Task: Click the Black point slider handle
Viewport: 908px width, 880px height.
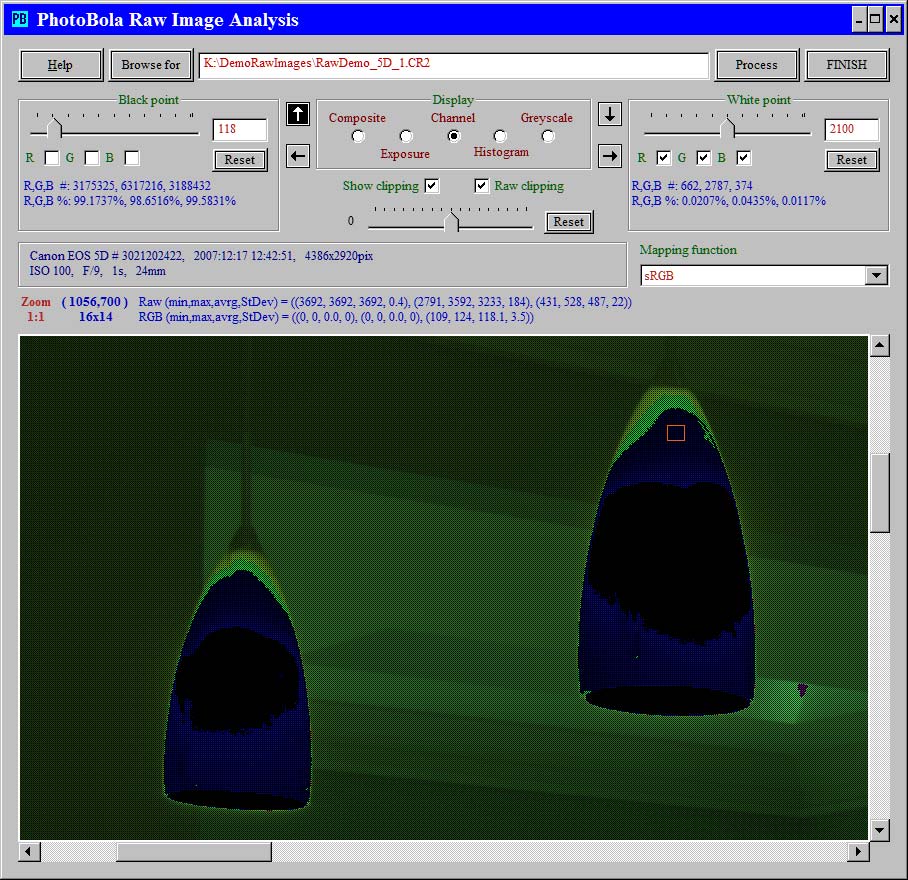Action: point(55,129)
